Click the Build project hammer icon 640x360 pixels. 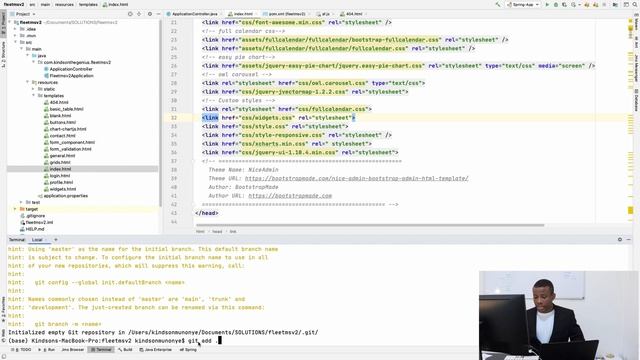pyautogui.click(x=498, y=4)
